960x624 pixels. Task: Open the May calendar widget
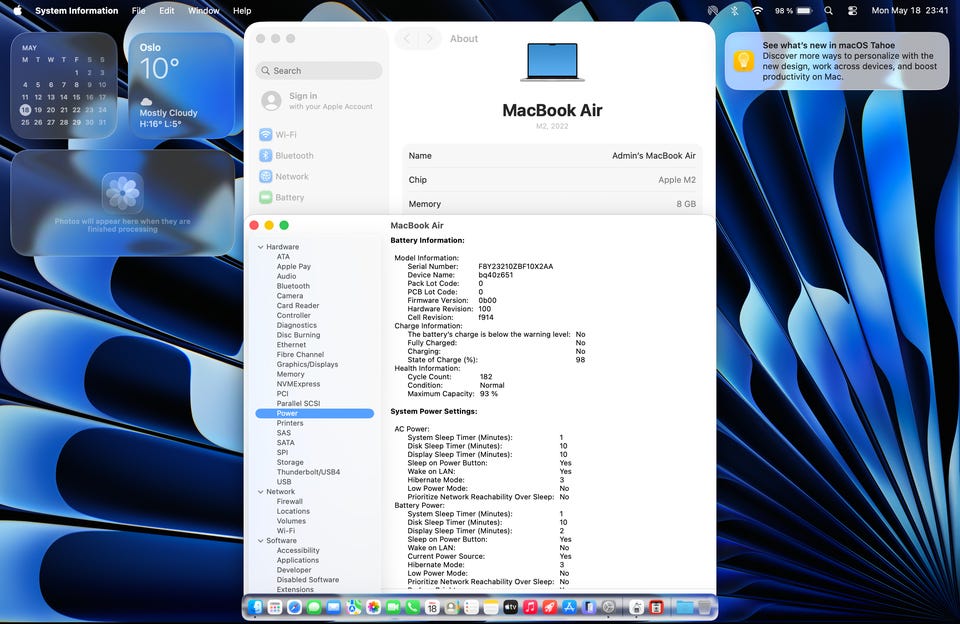point(64,85)
